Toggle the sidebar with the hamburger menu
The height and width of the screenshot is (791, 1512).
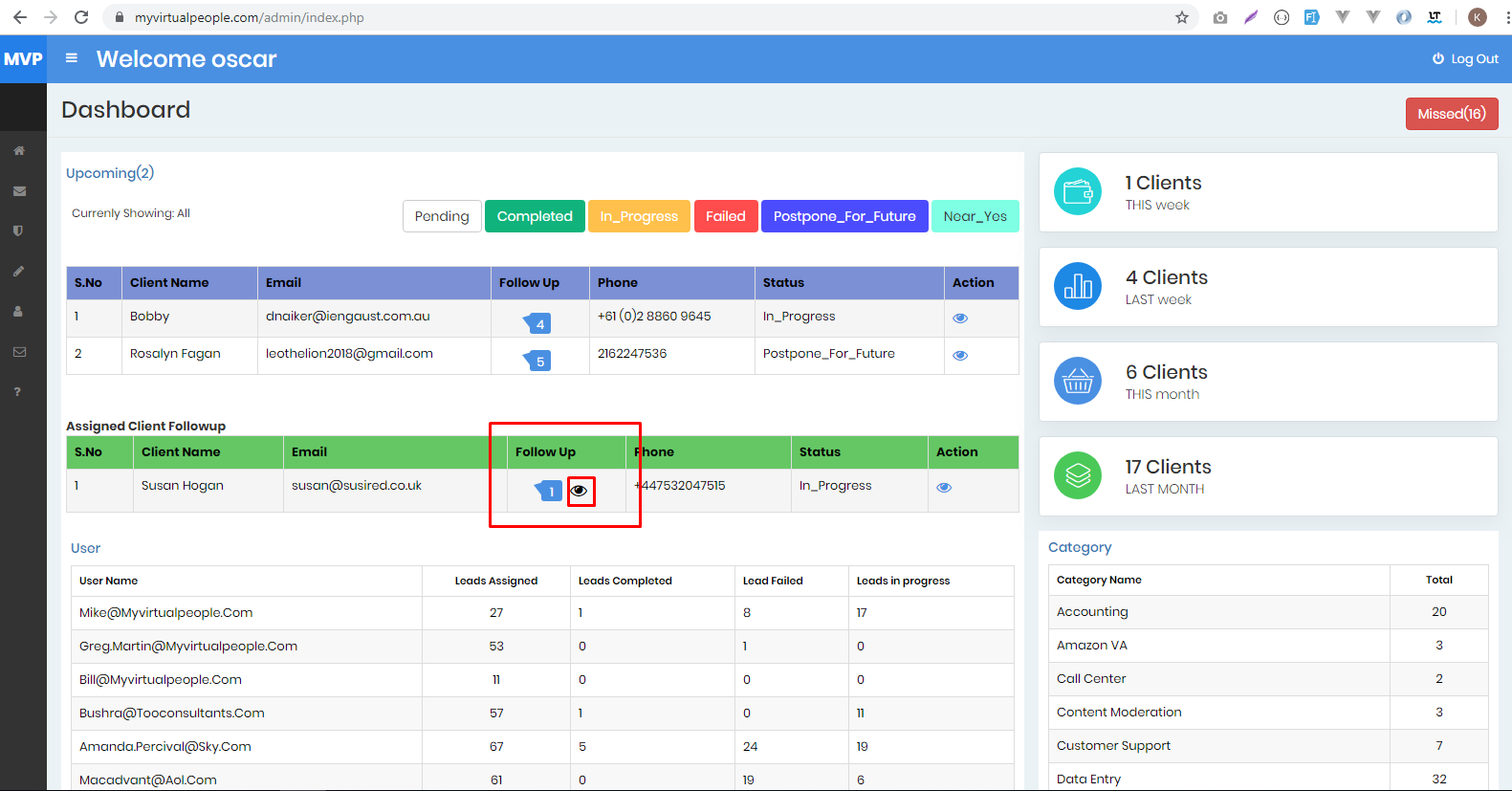(x=72, y=58)
